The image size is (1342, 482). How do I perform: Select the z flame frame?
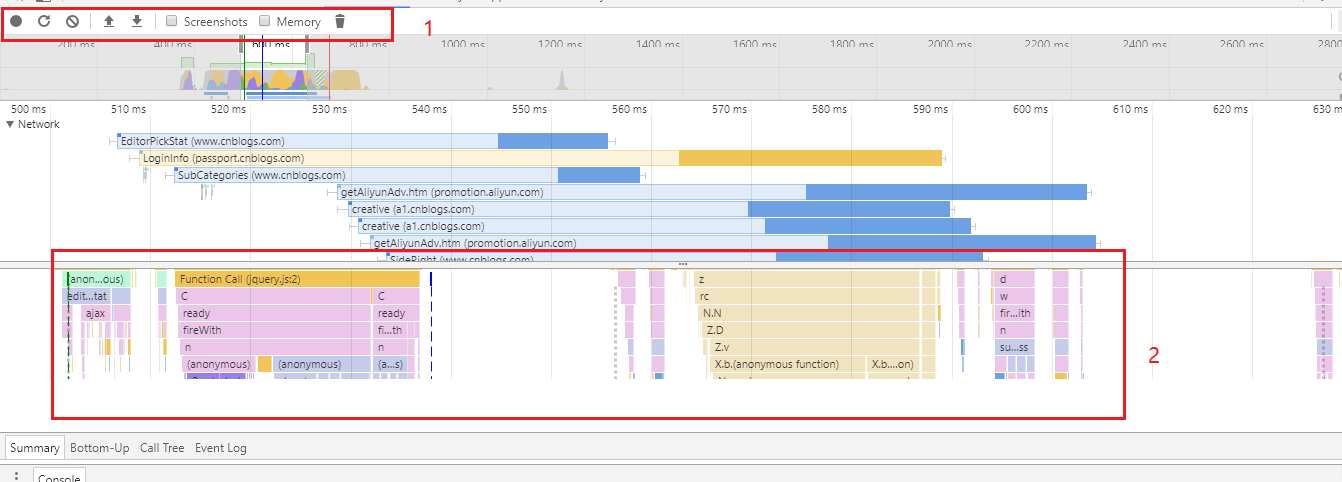point(805,279)
